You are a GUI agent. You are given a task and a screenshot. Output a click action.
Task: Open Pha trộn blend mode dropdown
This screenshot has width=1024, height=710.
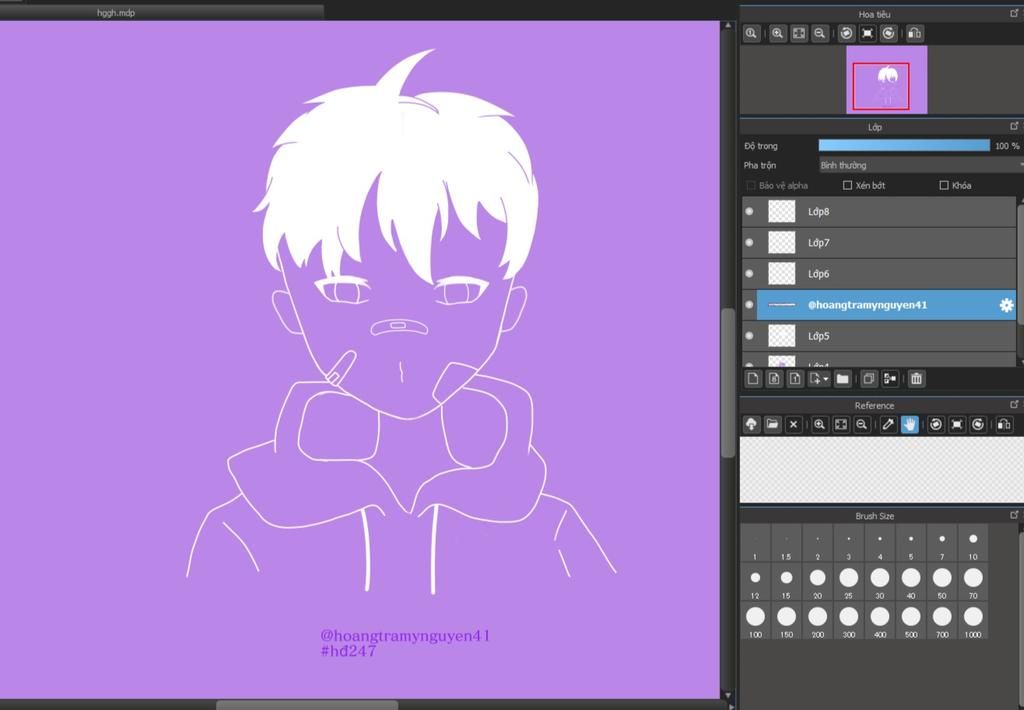click(x=921, y=165)
